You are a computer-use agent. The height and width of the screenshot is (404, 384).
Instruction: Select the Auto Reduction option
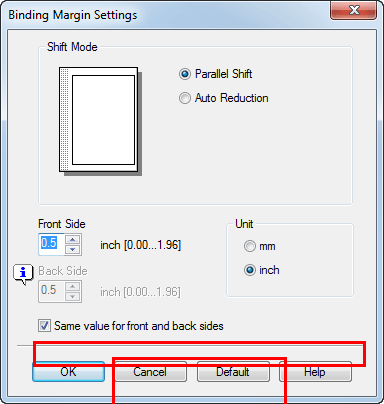pos(185,98)
